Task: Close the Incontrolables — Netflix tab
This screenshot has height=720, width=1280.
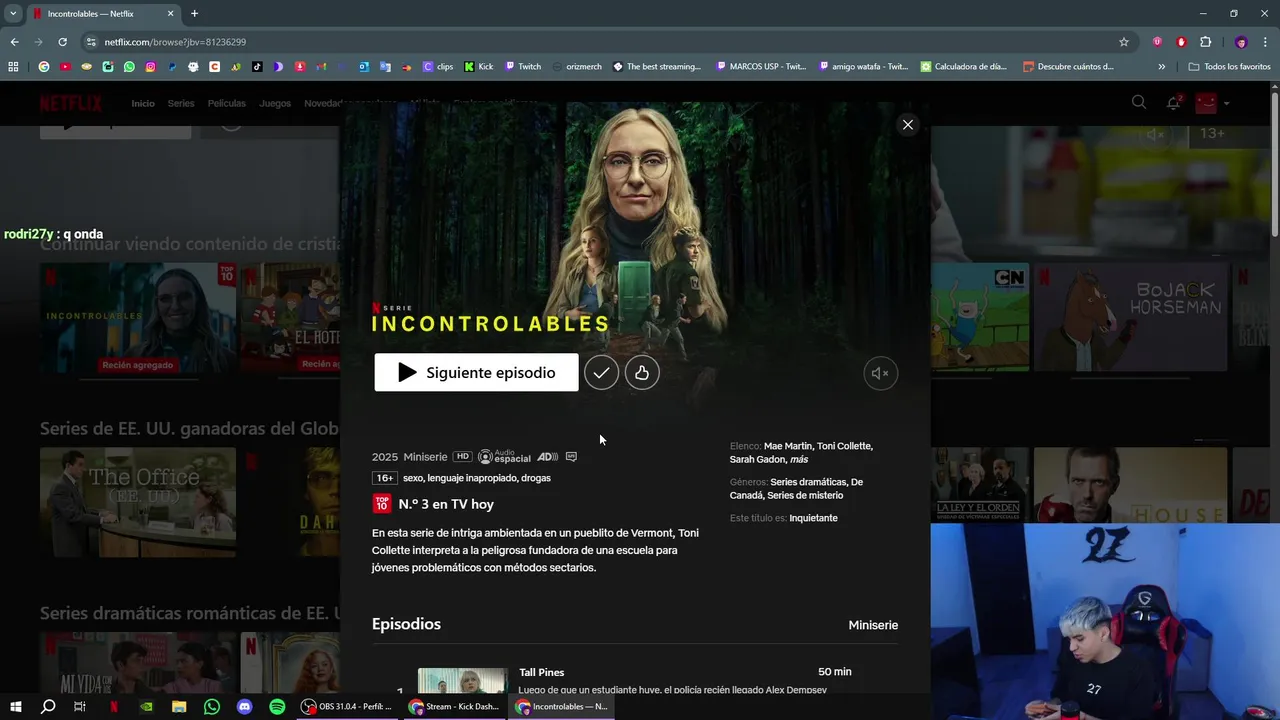Action: tap(170, 14)
